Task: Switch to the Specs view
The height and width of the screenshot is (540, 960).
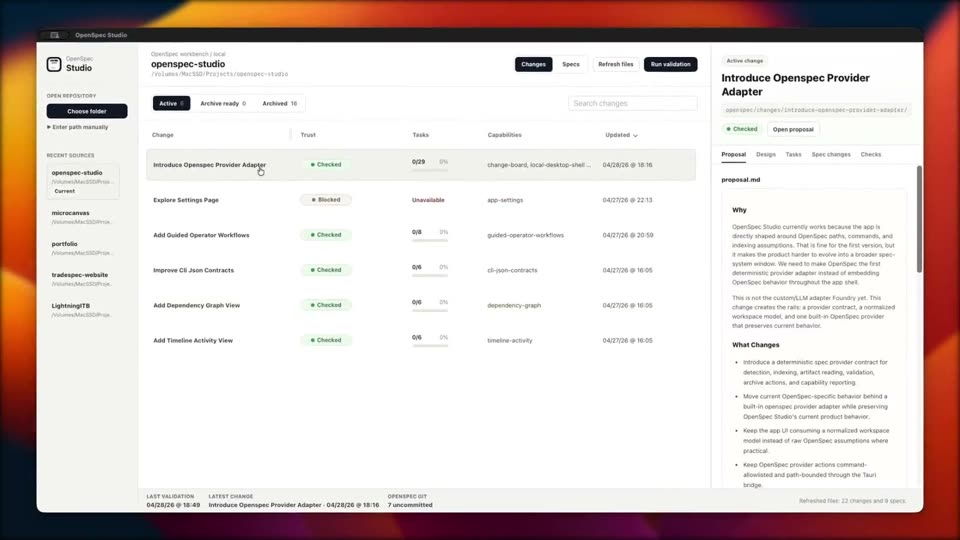Action: tap(571, 64)
